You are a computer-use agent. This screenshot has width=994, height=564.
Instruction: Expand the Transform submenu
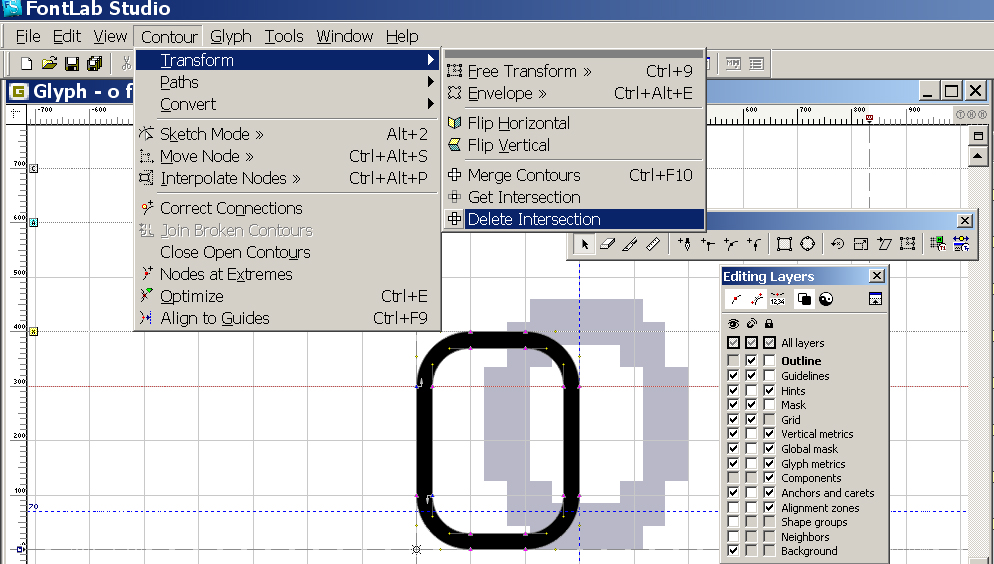287,60
